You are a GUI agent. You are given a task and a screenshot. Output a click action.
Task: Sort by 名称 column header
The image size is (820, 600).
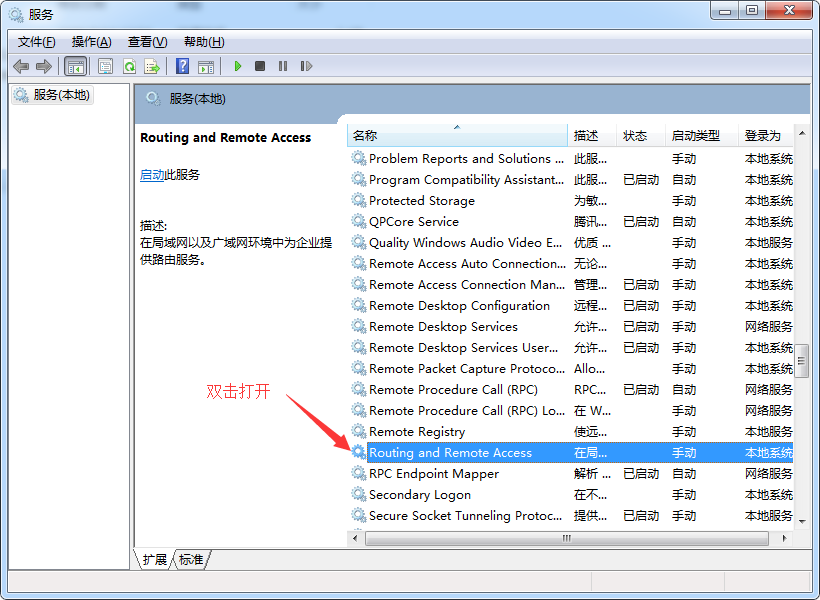pyautogui.click(x=457, y=135)
